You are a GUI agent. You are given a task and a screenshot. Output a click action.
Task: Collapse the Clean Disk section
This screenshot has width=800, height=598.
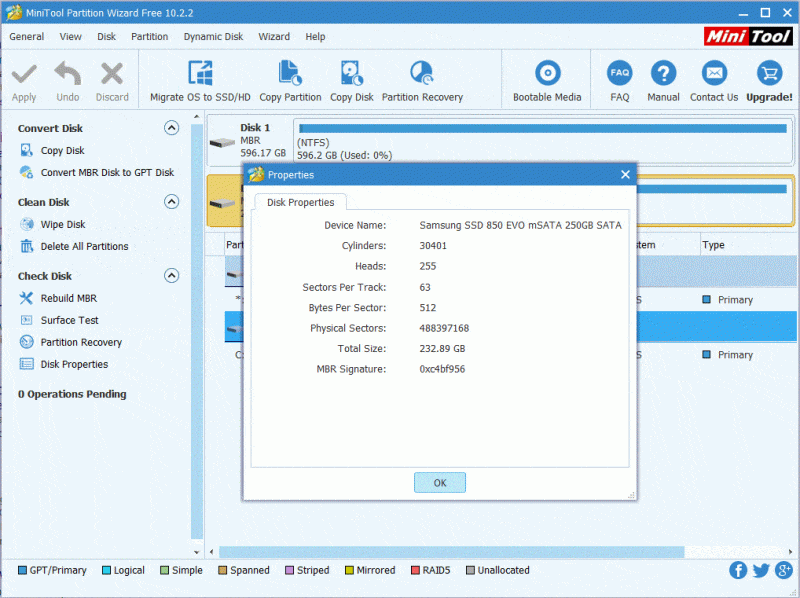171,202
